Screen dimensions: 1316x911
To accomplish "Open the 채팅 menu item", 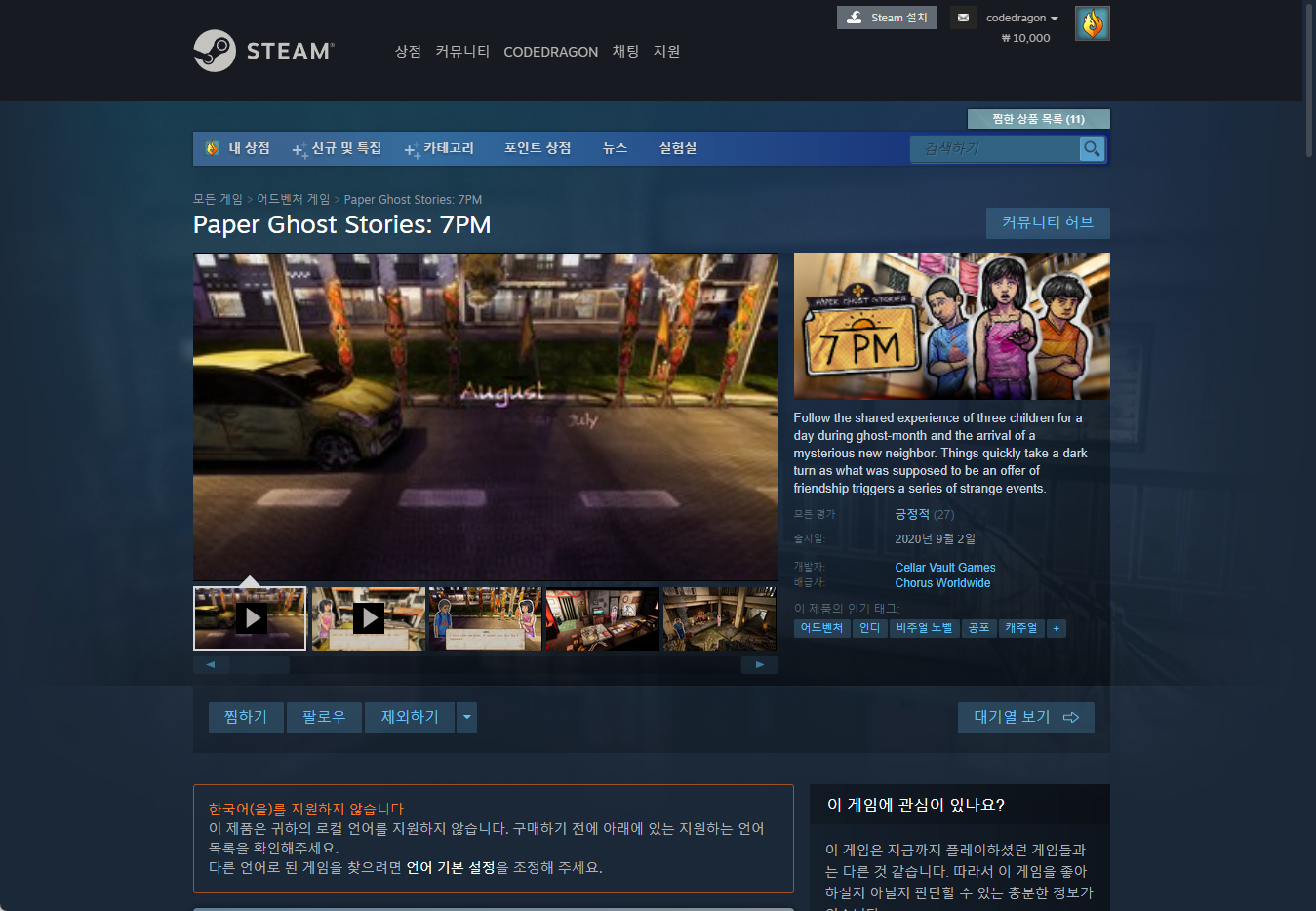I will (625, 51).
